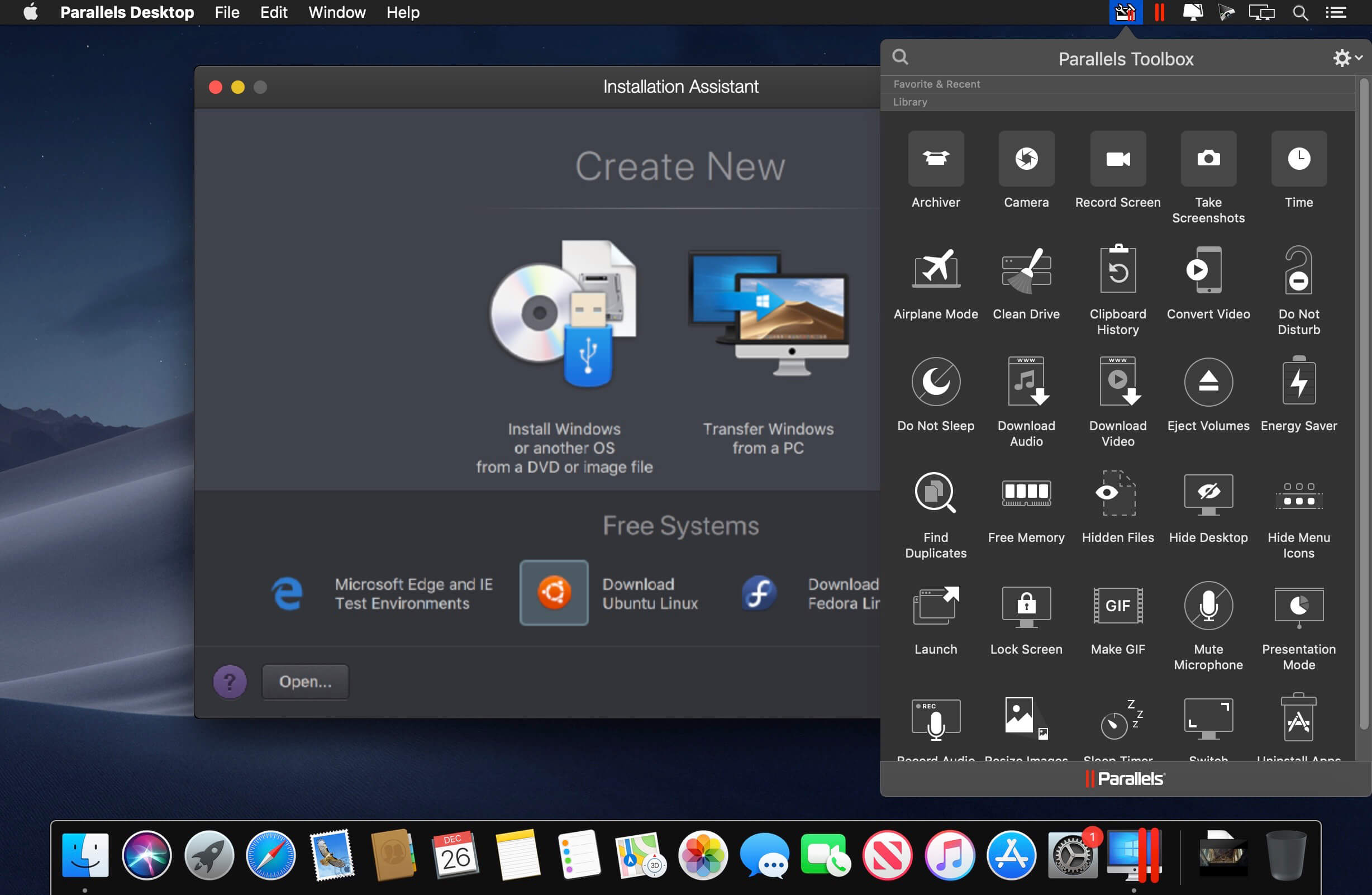The image size is (1372, 895).
Task: Open Clipboard History tool
Action: tap(1117, 270)
